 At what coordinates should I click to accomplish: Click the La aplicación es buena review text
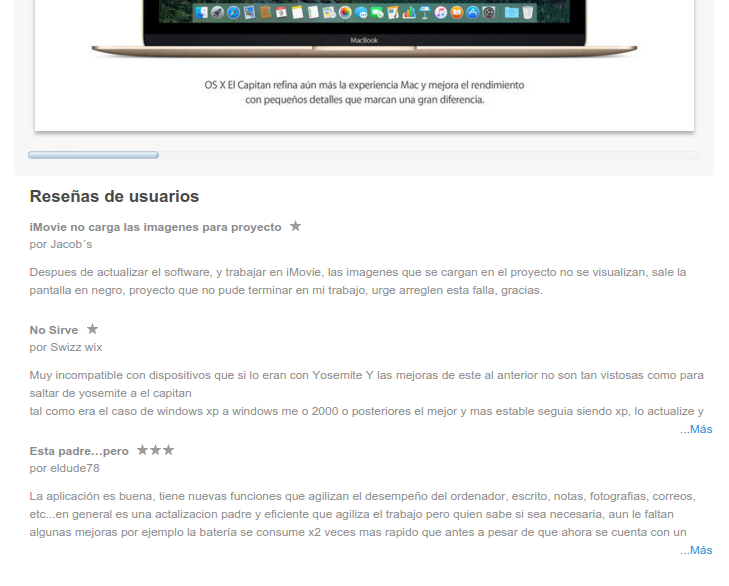click(363, 514)
